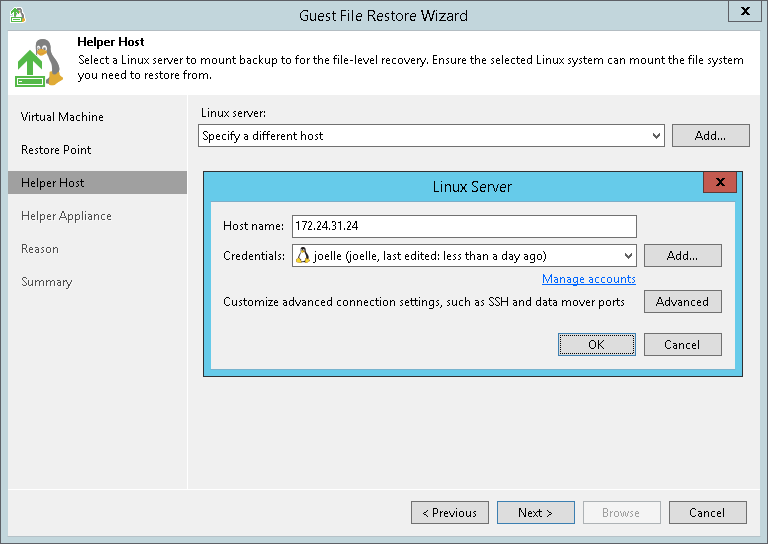This screenshot has height=544, width=768.
Task: Open the Manage accounts link
Action: [x=589, y=279]
